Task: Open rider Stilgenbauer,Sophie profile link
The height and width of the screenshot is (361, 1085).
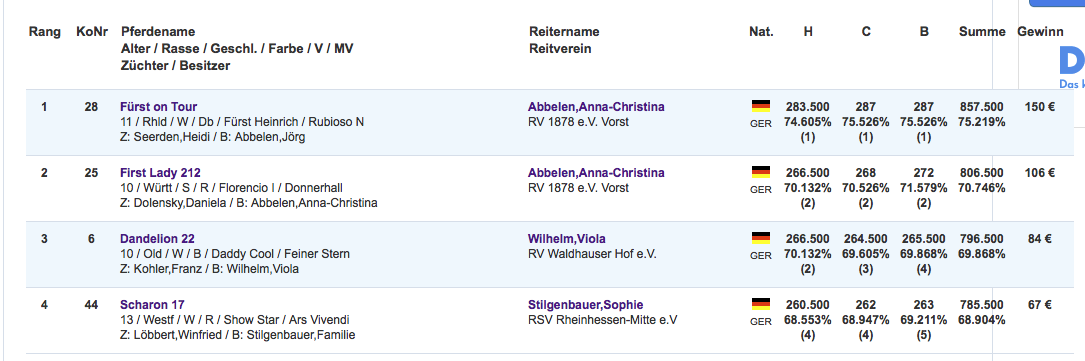Action: (x=585, y=304)
